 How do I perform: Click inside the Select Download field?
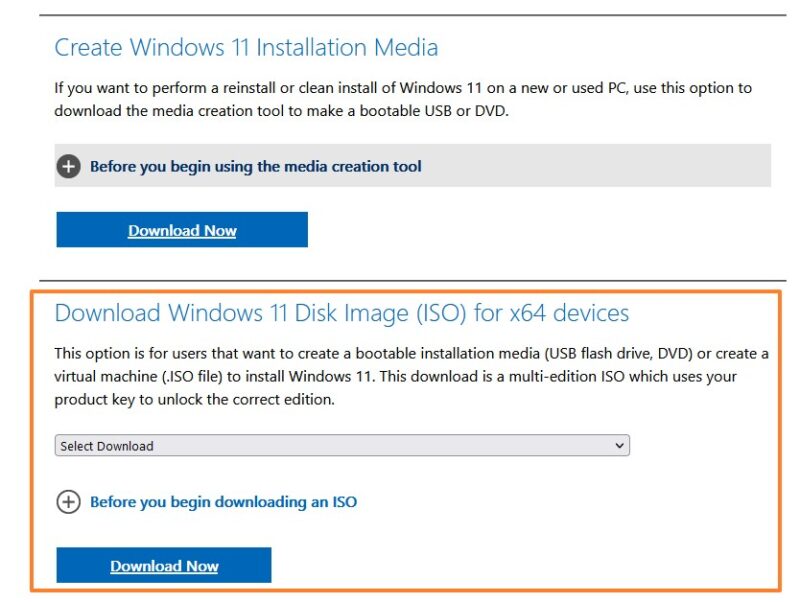point(300,445)
